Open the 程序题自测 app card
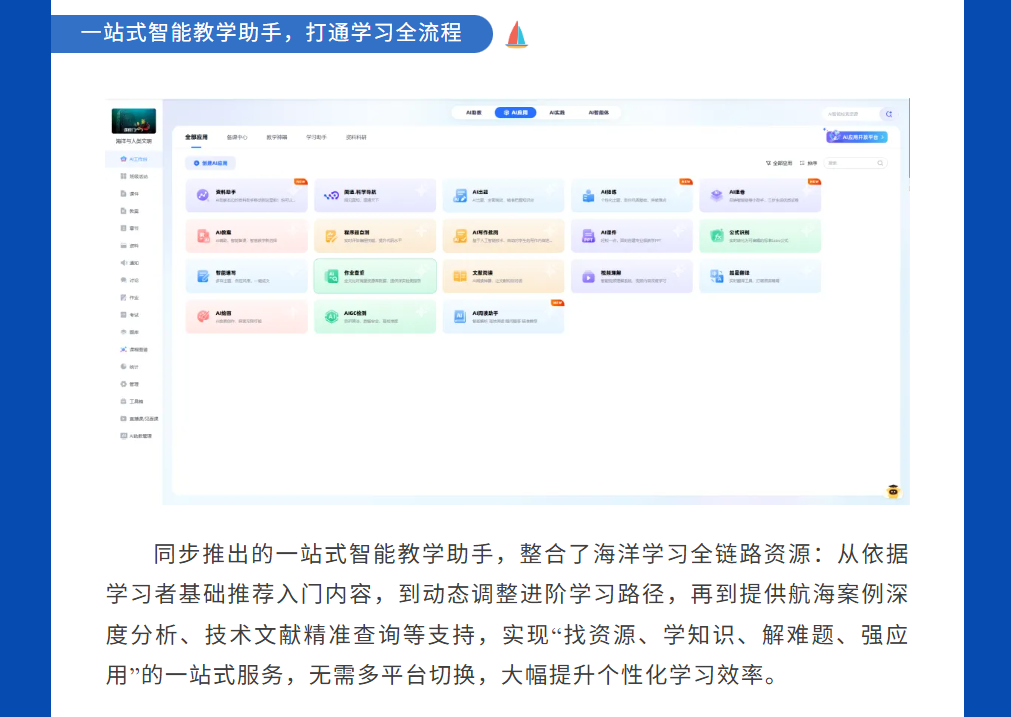1011x717 pixels. coord(375,236)
